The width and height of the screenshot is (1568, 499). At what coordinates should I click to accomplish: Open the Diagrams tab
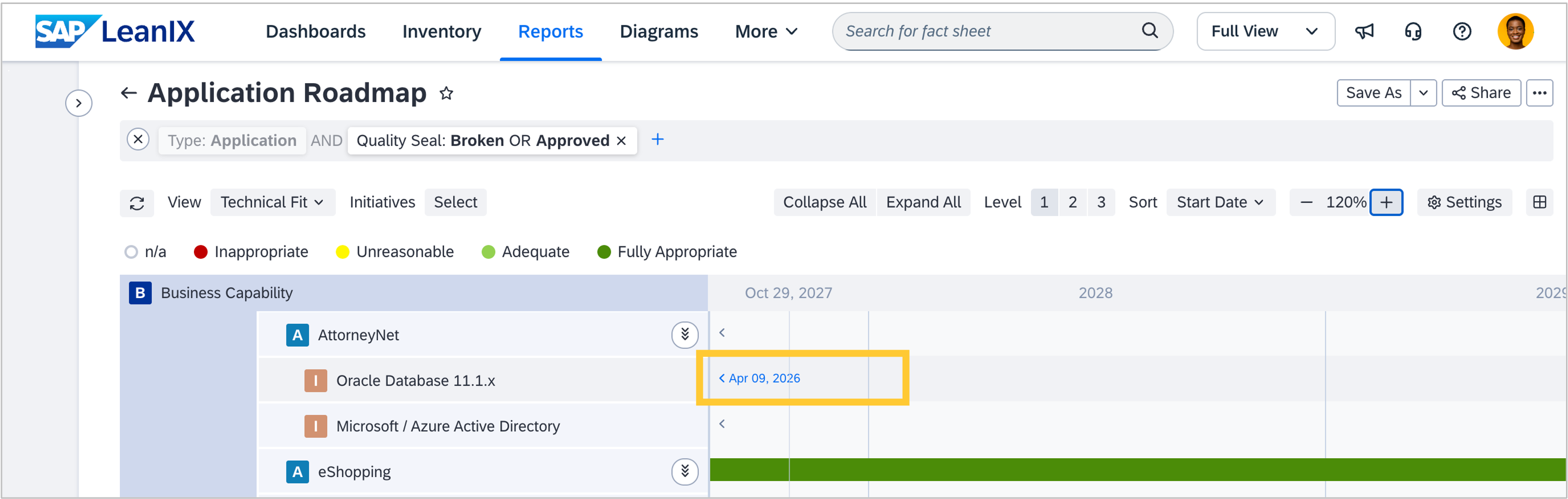pyautogui.click(x=658, y=31)
